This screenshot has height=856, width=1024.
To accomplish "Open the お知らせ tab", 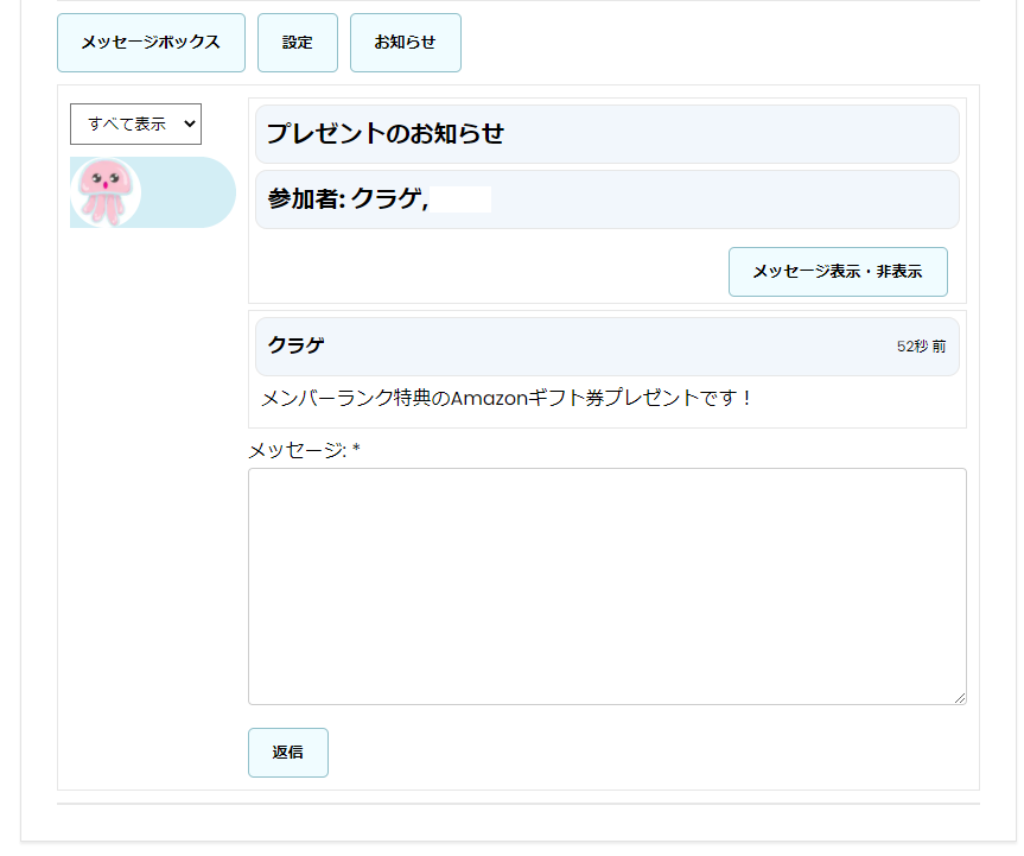I will click(x=405, y=43).
